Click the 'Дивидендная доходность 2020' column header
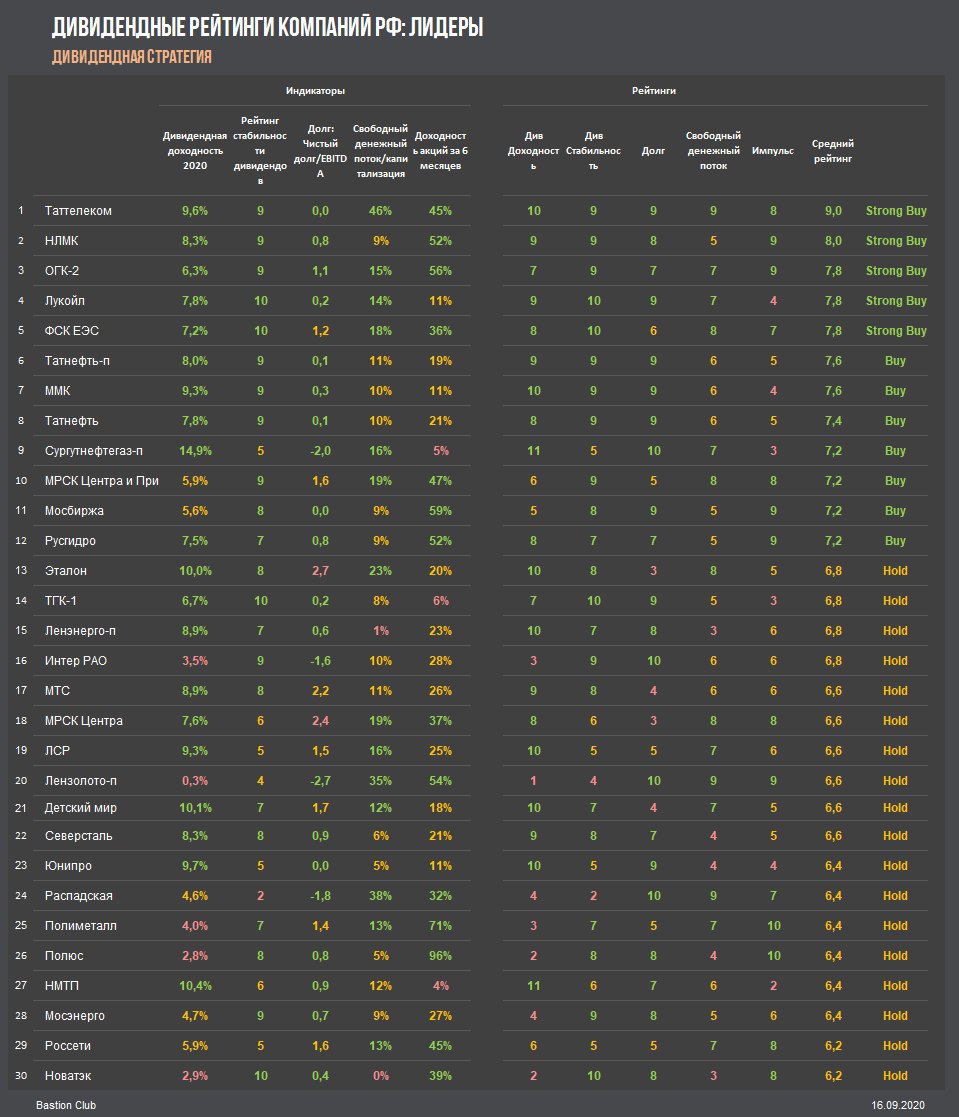This screenshot has width=959, height=1117. [x=195, y=150]
